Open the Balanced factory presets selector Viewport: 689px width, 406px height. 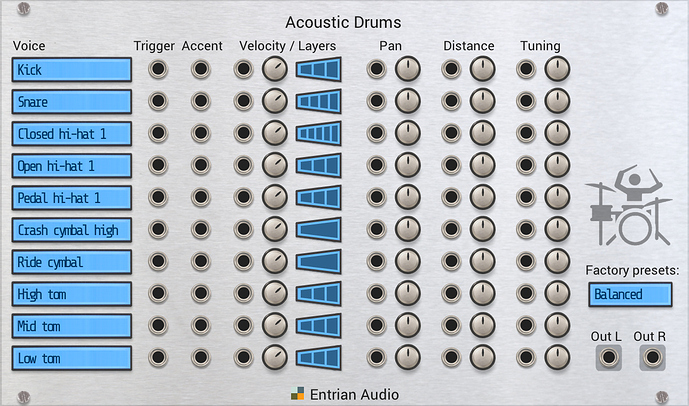click(x=630, y=294)
